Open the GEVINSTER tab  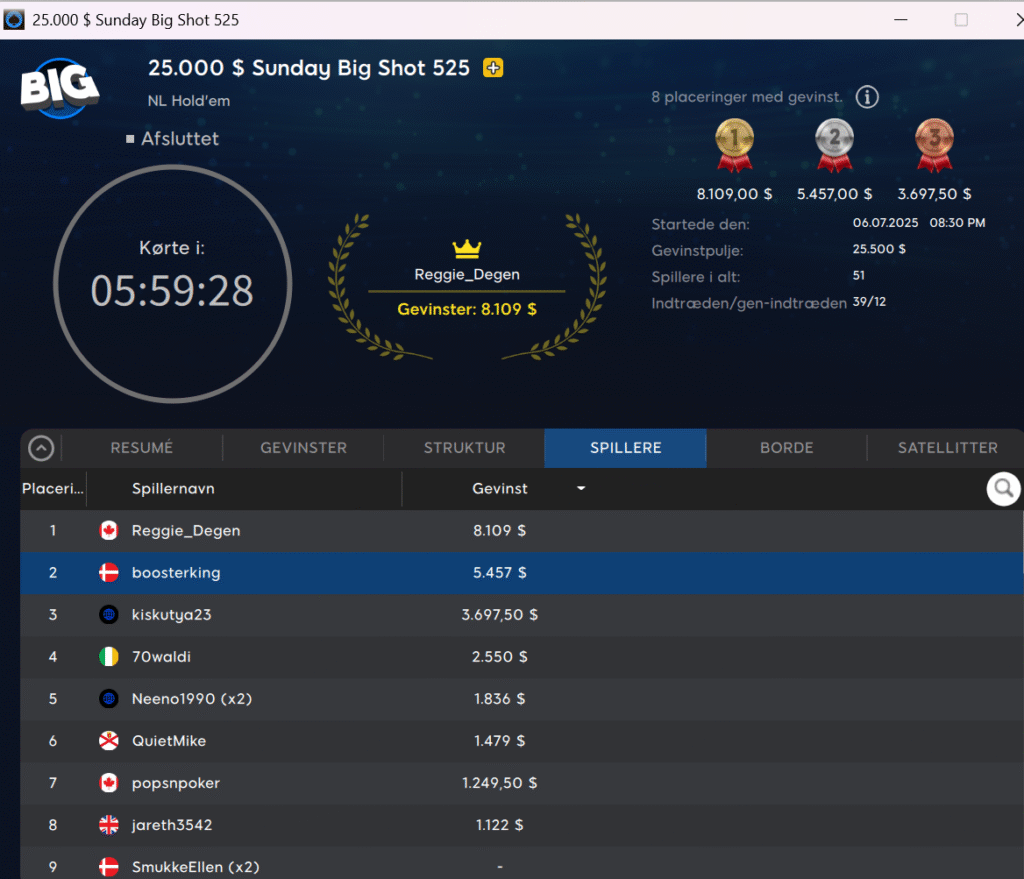coord(303,448)
